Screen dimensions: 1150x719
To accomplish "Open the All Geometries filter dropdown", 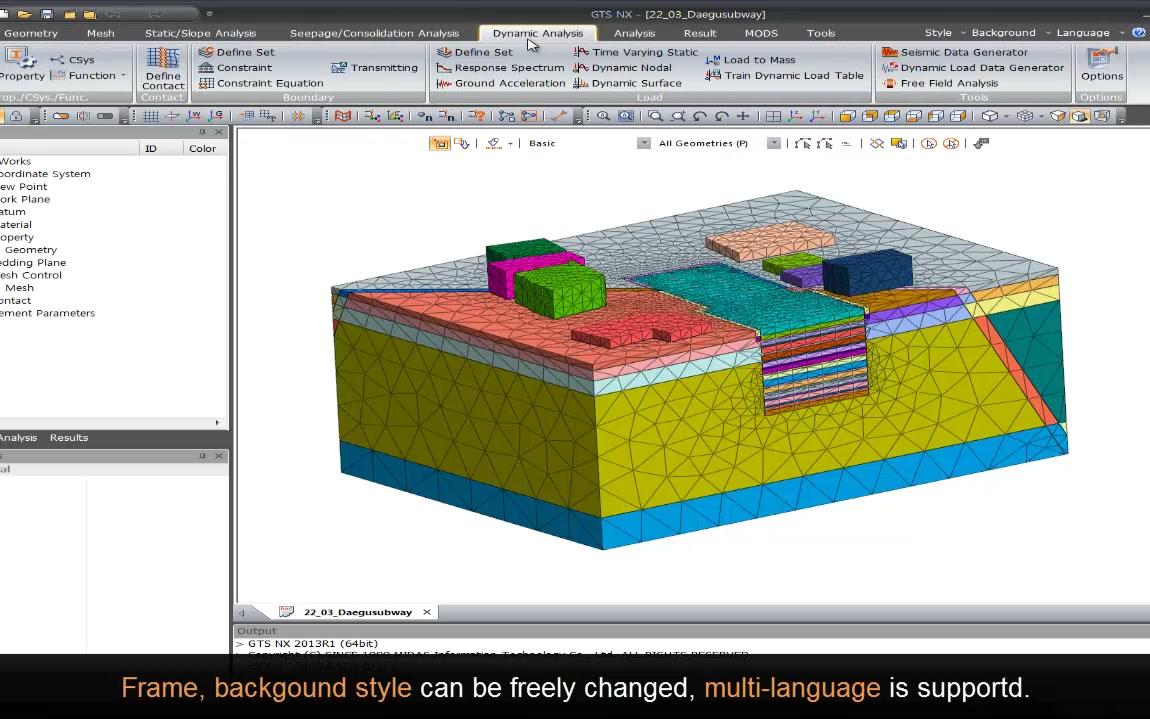I will coord(773,144).
